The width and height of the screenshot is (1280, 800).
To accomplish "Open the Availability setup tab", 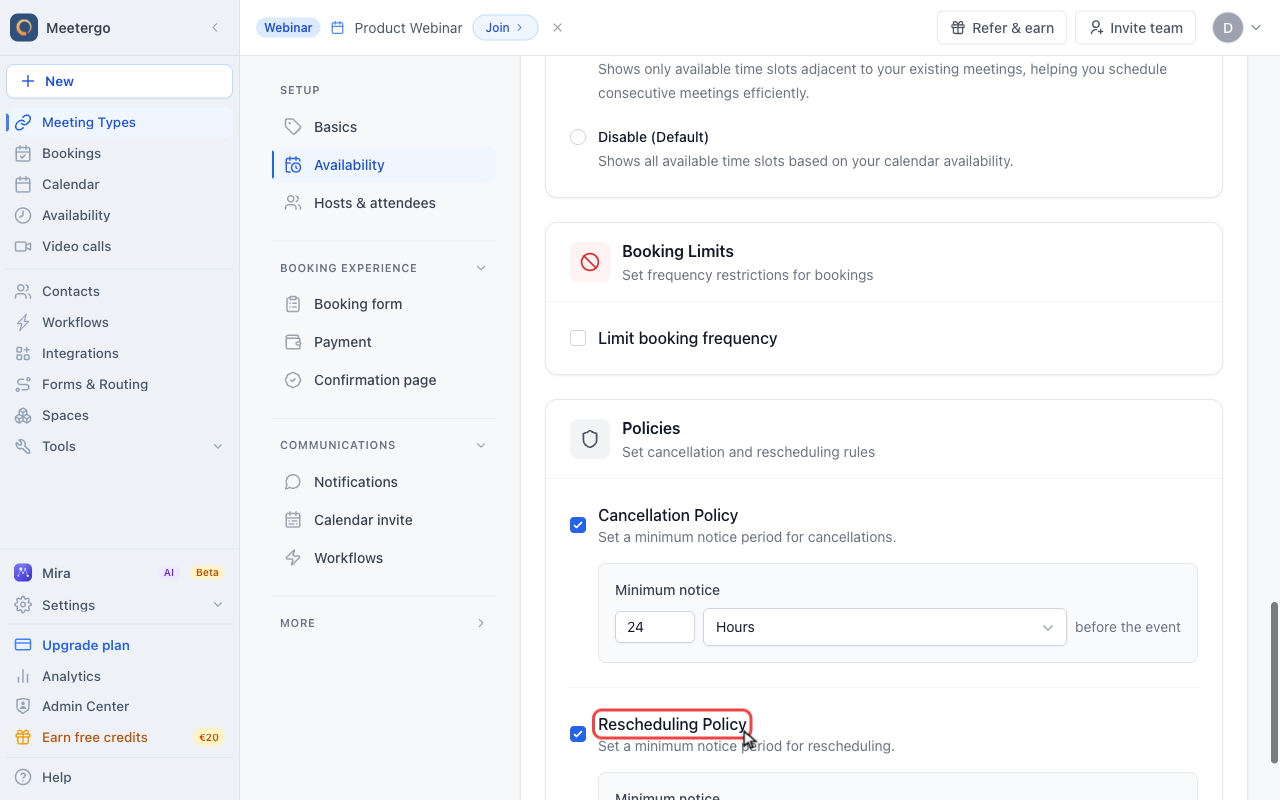I will 384,165.
